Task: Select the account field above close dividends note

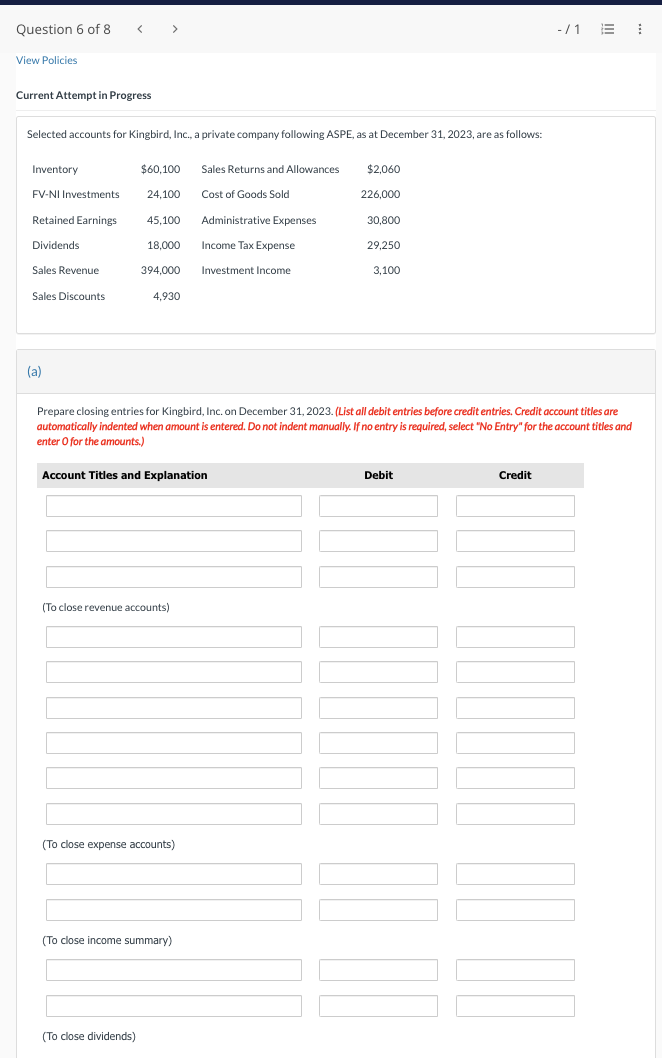Action: click(x=173, y=1005)
